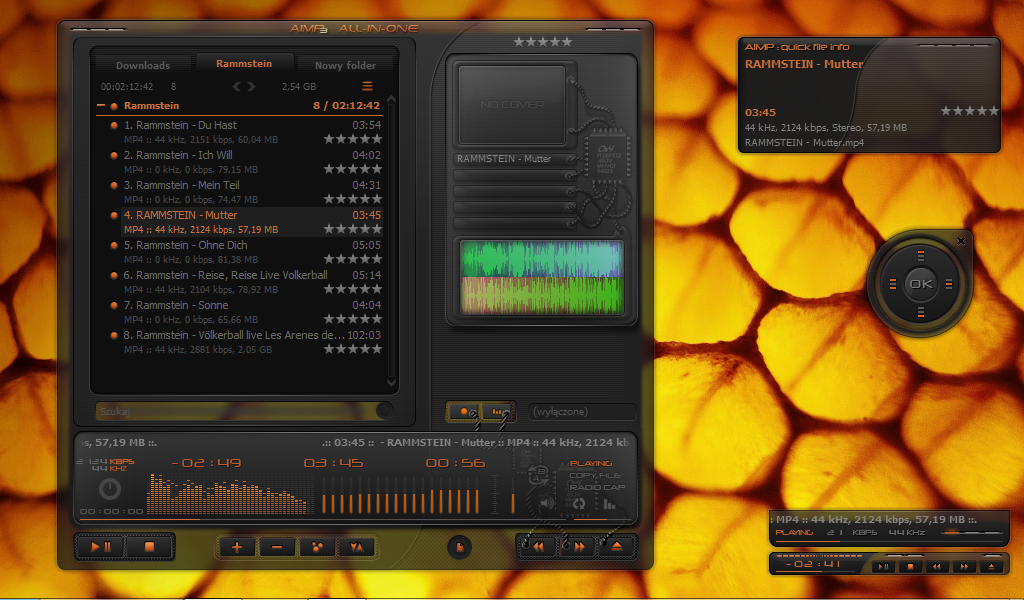Click the eject/open file button in main player
The height and width of the screenshot is (600, 1024).
[617, 546]
